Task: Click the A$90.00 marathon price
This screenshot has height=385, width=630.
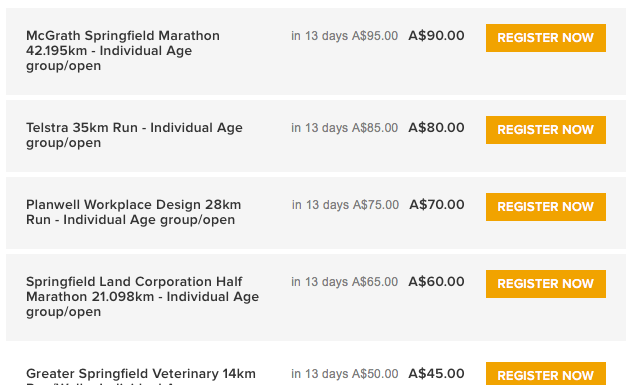Action: (436, 35)
